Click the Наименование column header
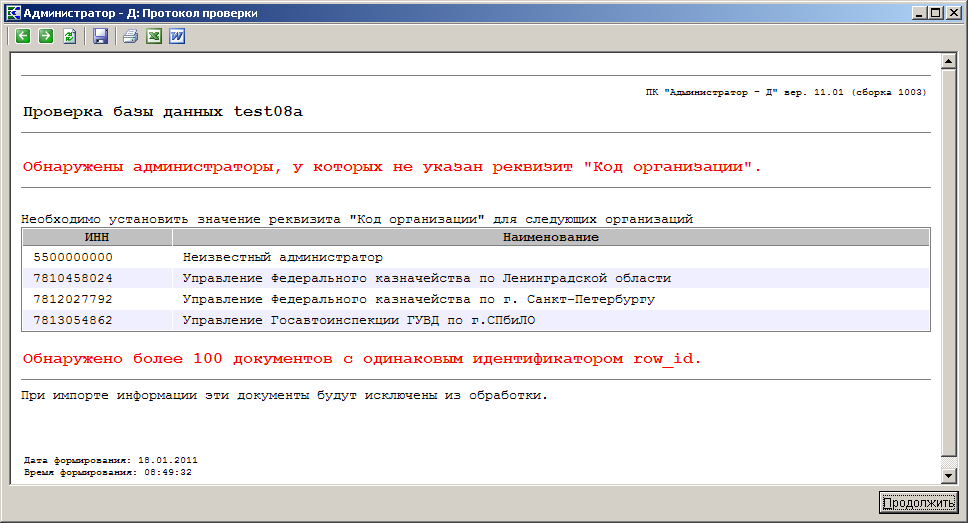968x523 pixels. point(551,237)
